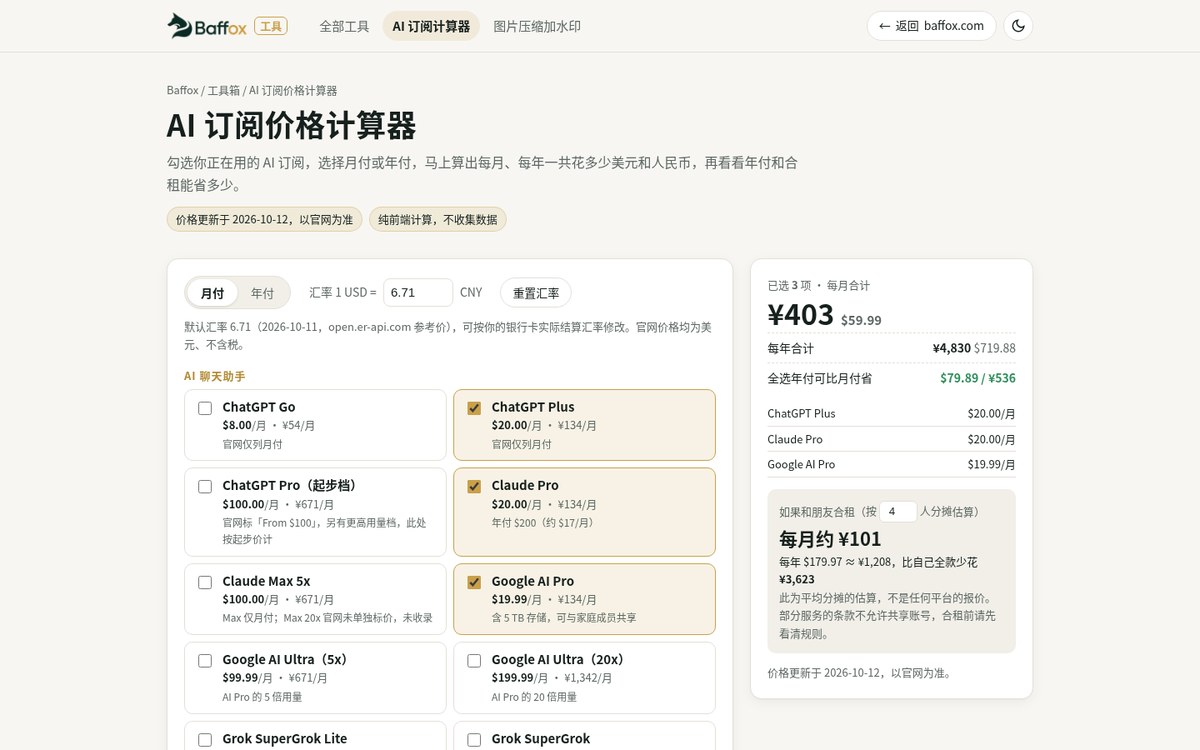The height and width of the screenshot is (750, 1200).
Task: Toggle dark mode moon icon
Action: click(1018, 26)
